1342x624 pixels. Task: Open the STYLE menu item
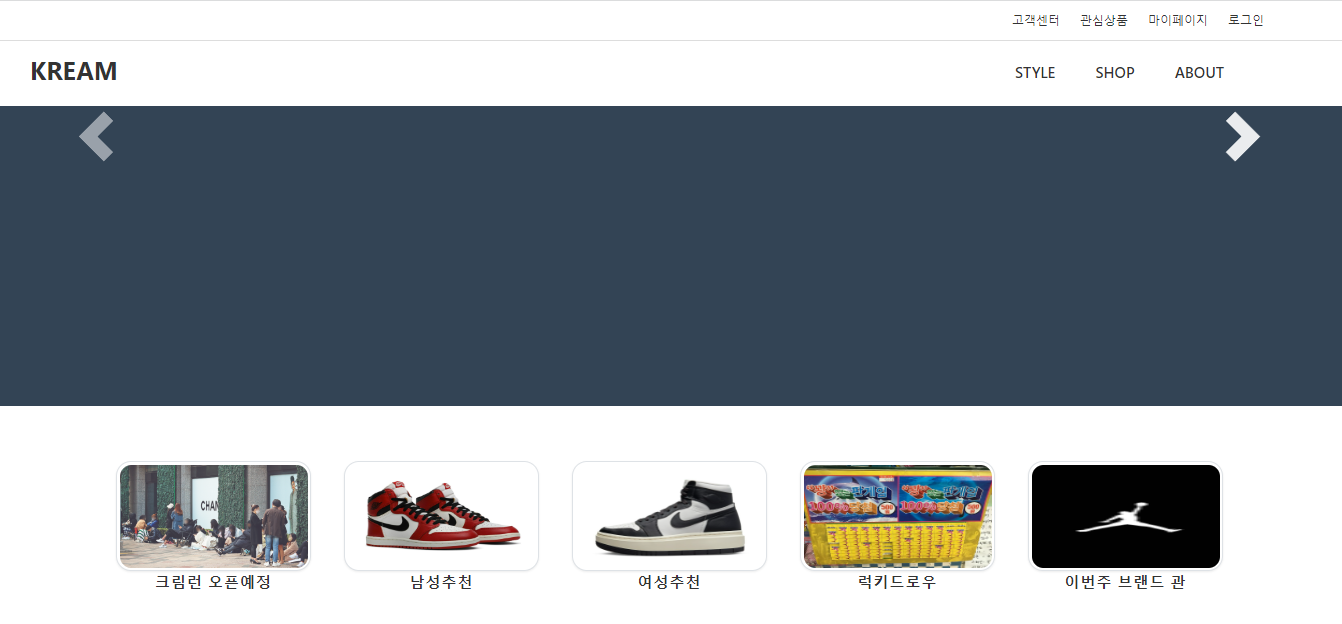coord(1035,73)
